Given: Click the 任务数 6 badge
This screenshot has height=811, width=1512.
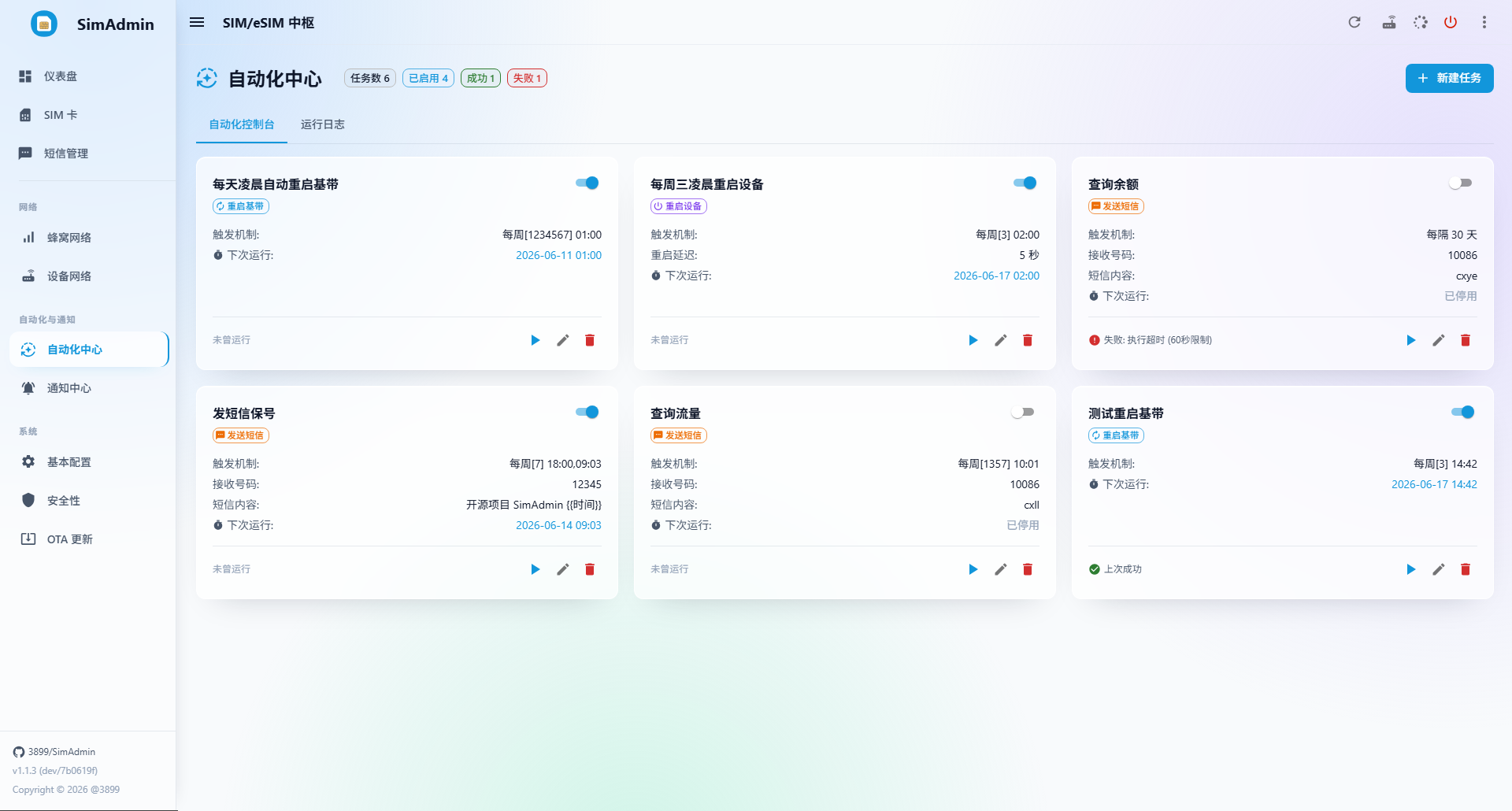Looking at the screenshot, I should tap(370, 78).
